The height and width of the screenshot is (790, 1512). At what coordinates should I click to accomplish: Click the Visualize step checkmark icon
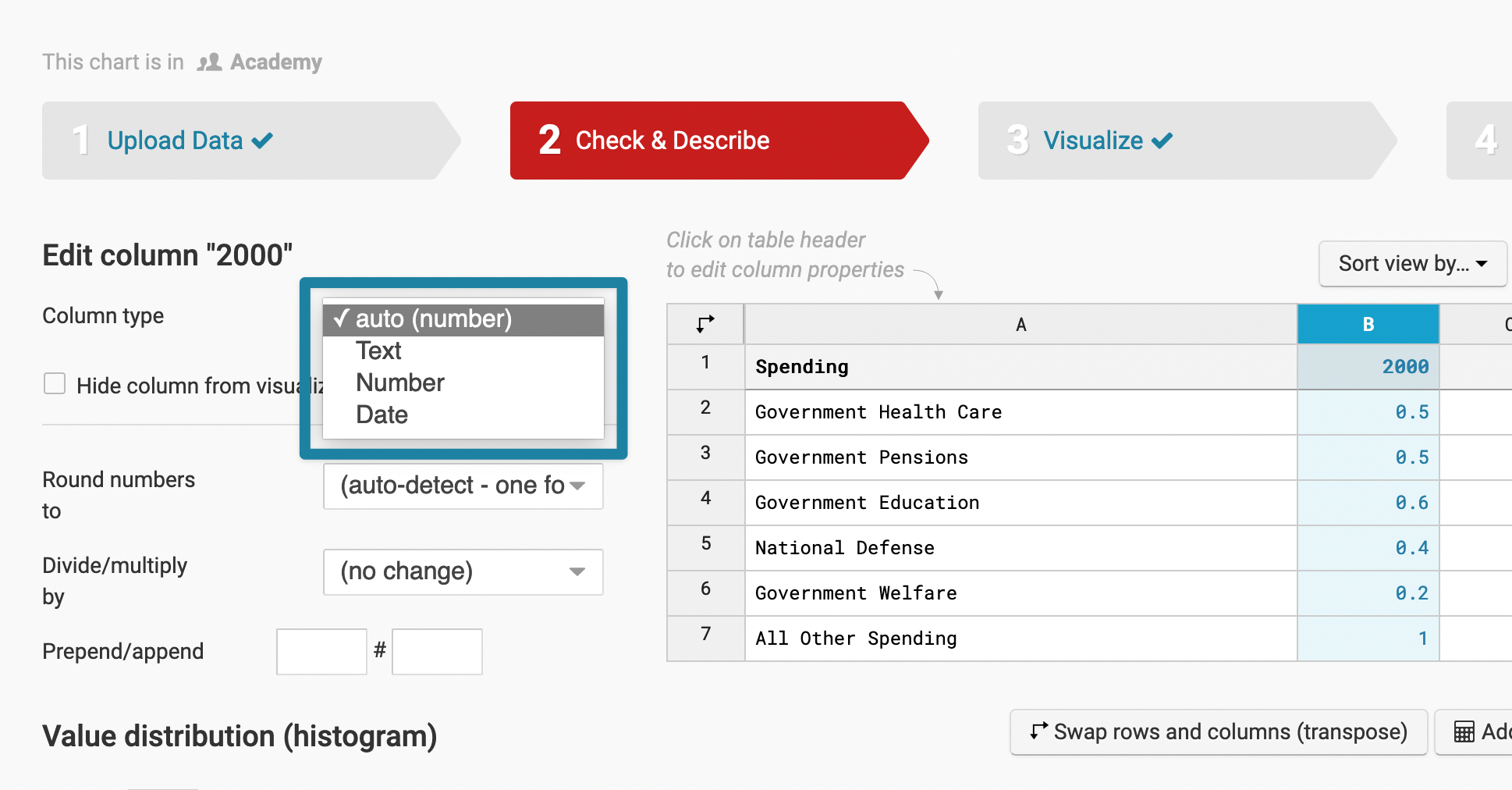pyautogui.click(x=1162, y=141)
